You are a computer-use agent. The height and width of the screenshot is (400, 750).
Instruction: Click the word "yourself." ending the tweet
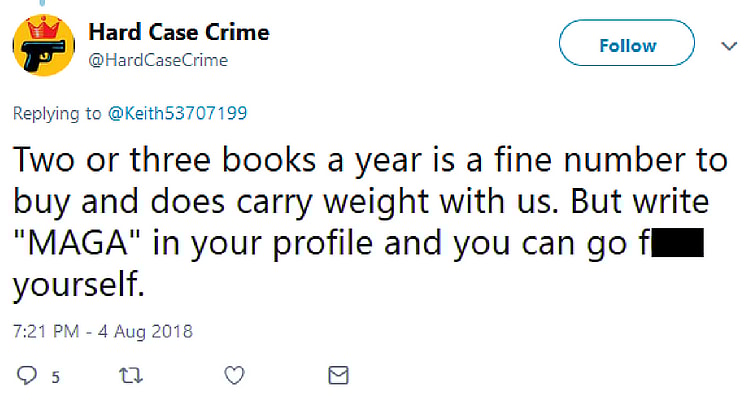point(80,287)
